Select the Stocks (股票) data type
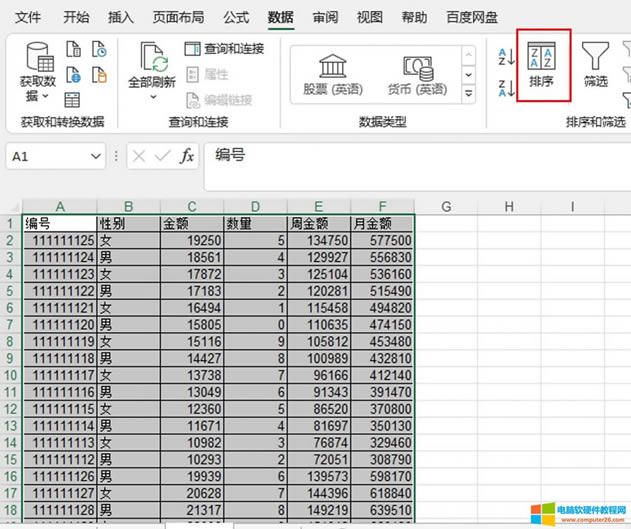This screenshot has width=631, height=529. (x=332, y=74)
